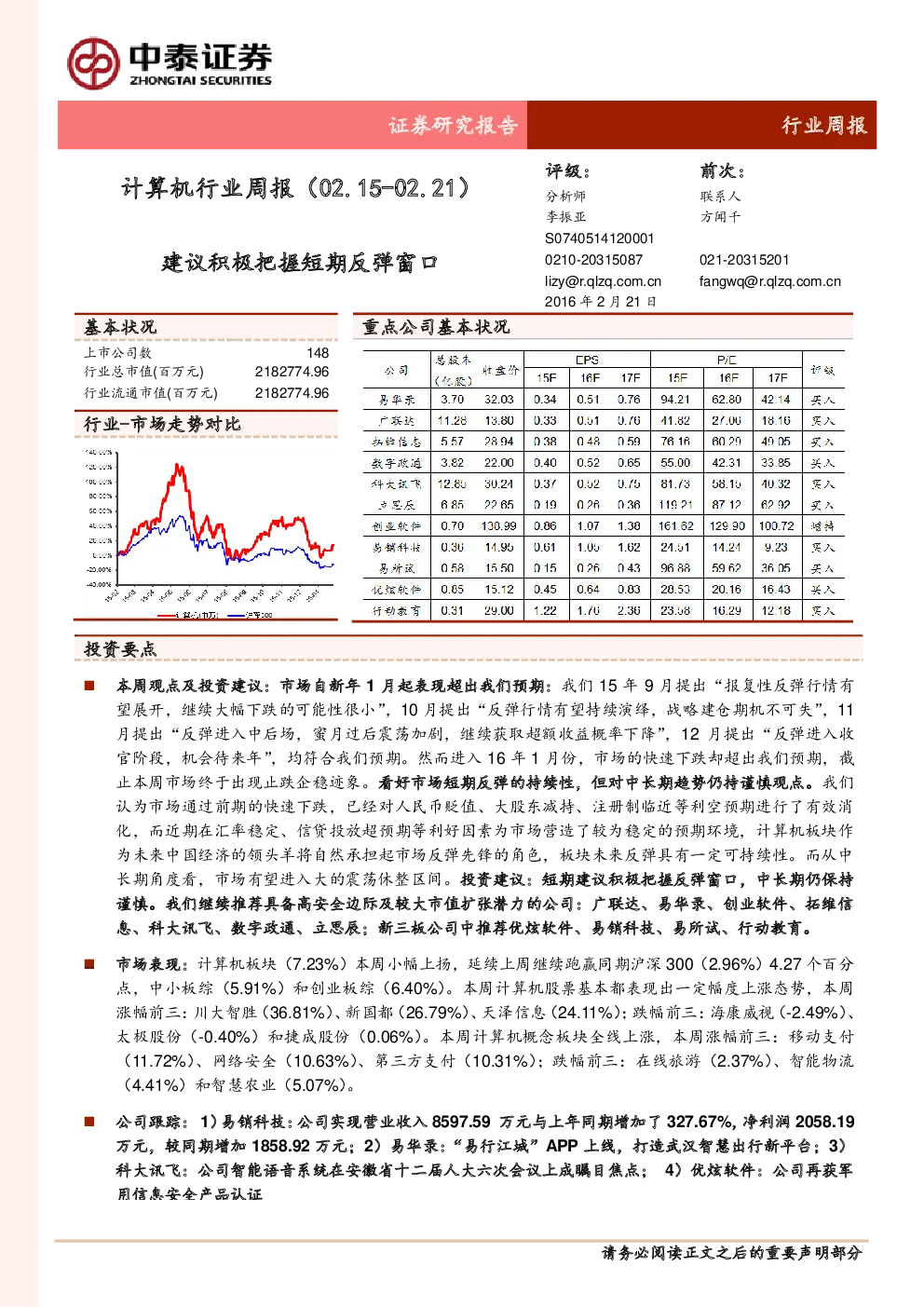This screenshot has height=1307, width=924.
Task: Click analyst name 李振亚
Action: click(566, 217)
